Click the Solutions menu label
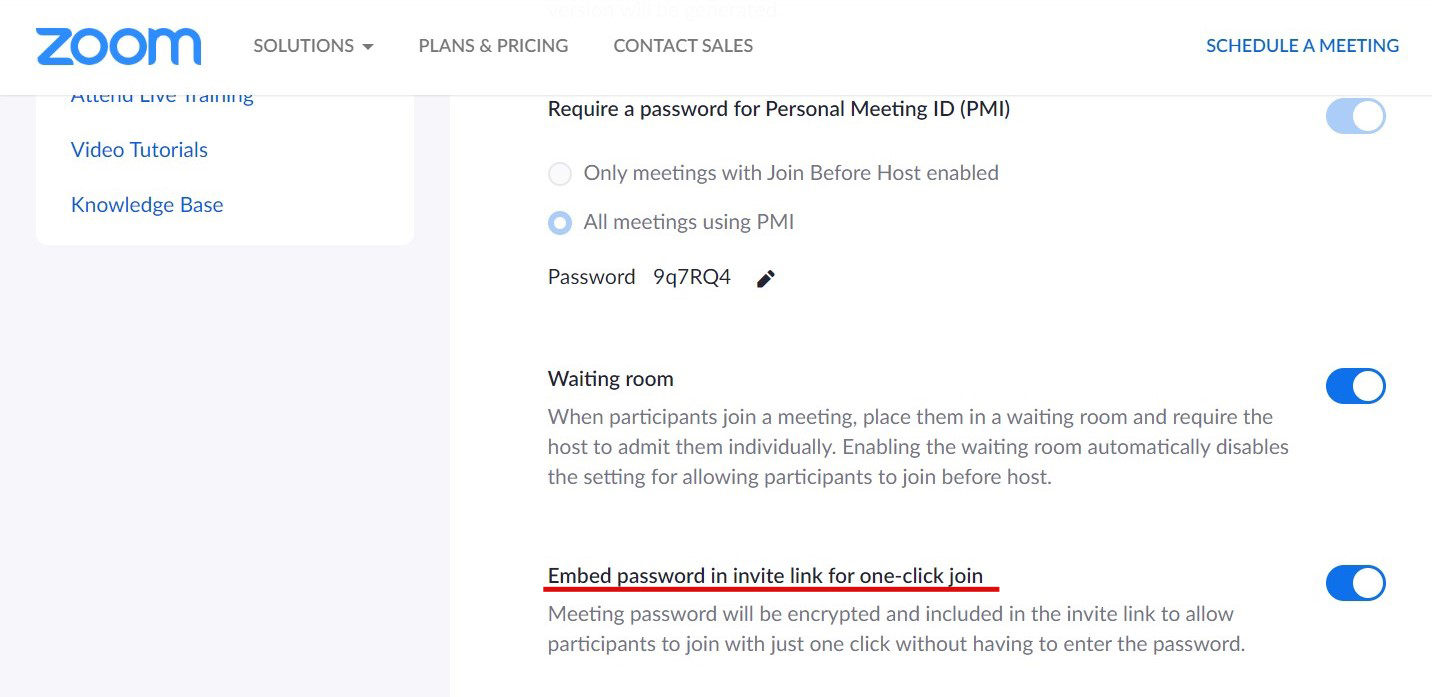This screenshot has height=697, width=1432. tap(303, 46)
